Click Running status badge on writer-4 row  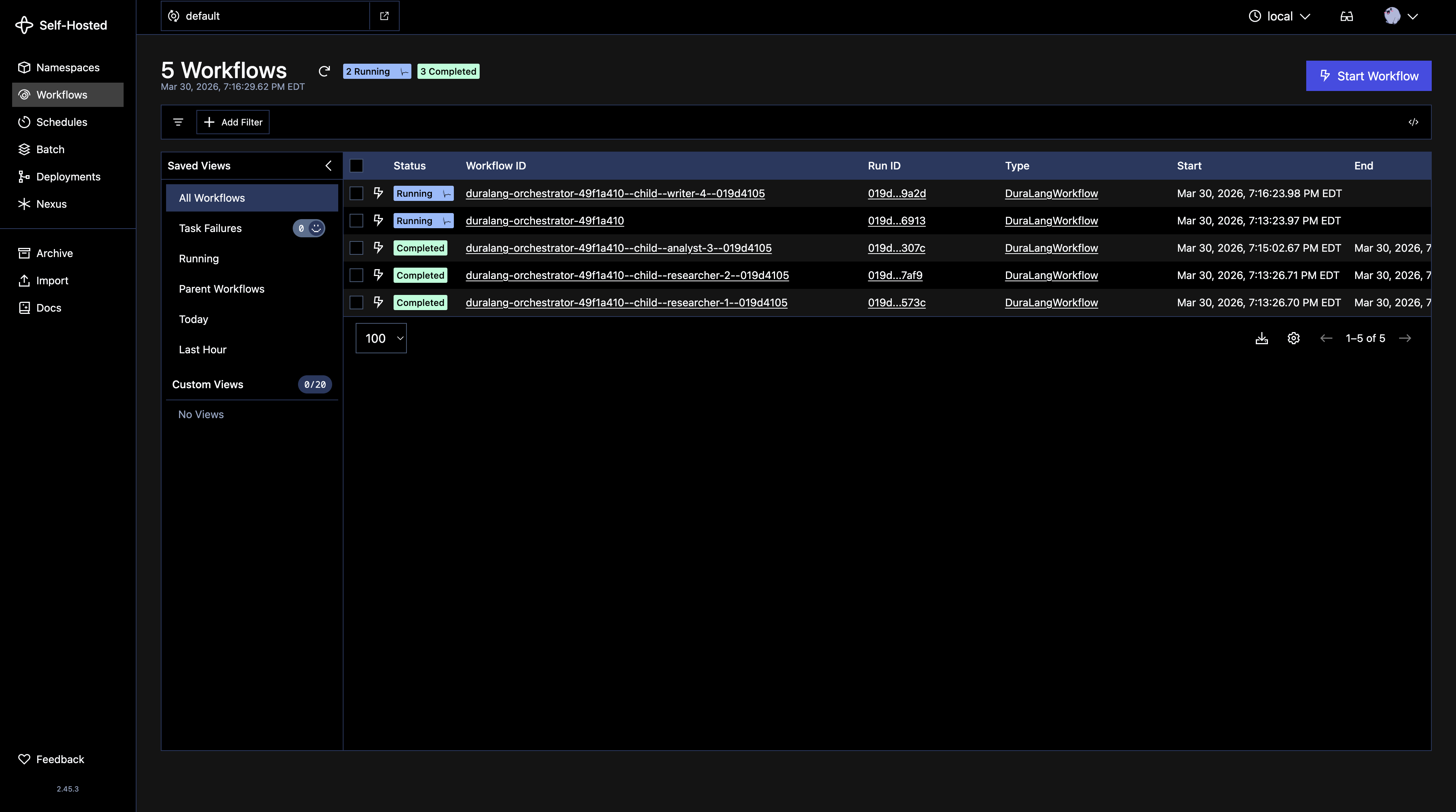424,193
